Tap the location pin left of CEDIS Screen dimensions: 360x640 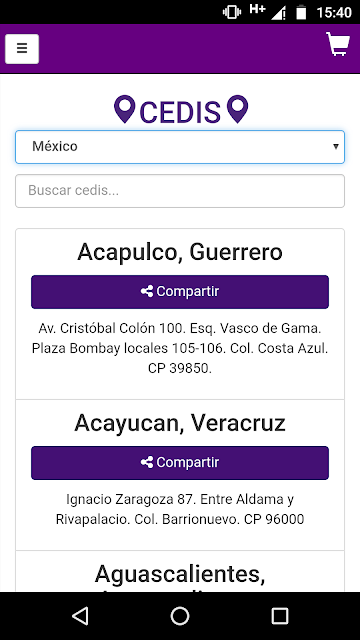point(124,109)
